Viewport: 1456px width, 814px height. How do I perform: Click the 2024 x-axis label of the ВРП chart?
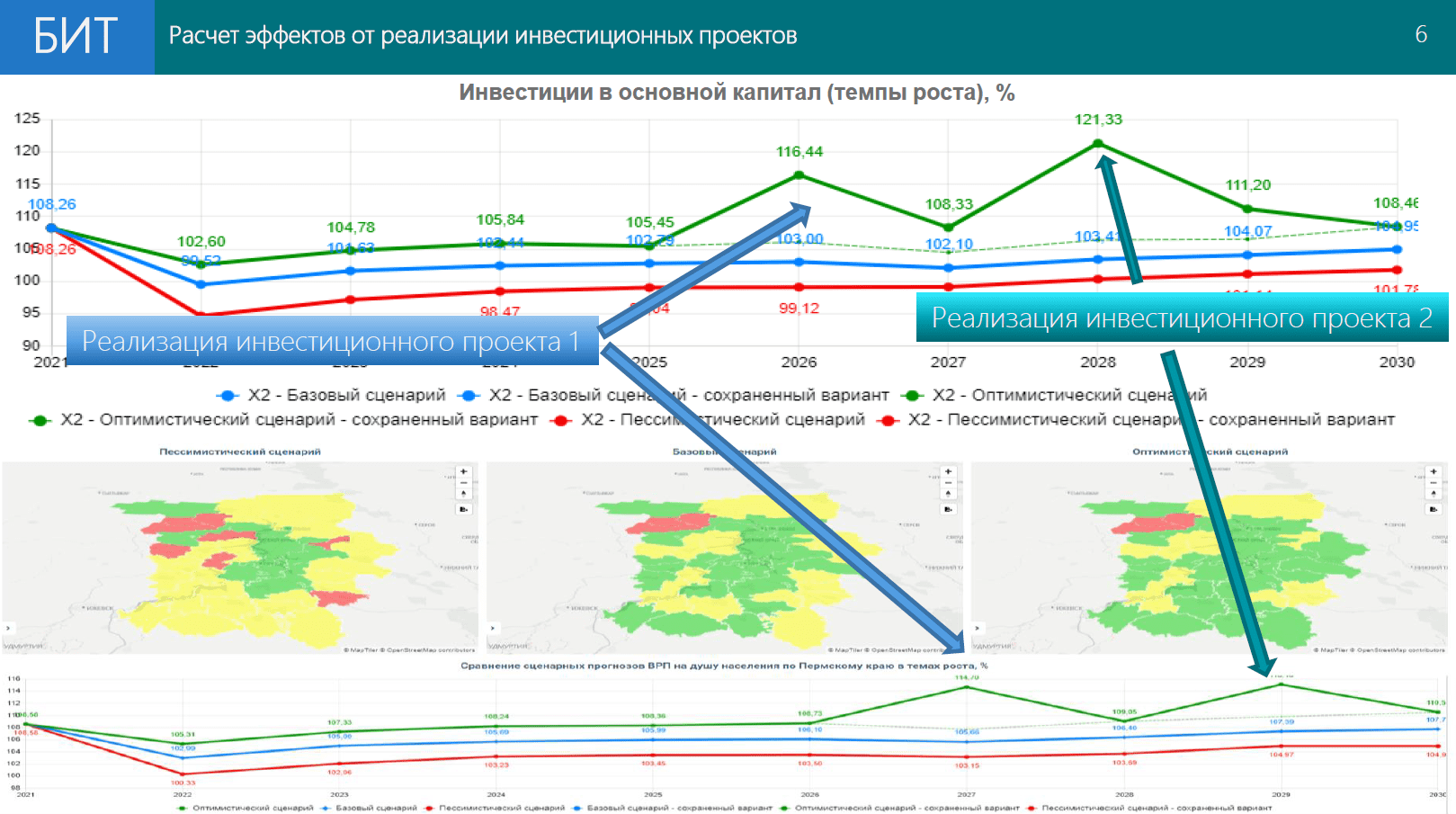click(496, 795)
